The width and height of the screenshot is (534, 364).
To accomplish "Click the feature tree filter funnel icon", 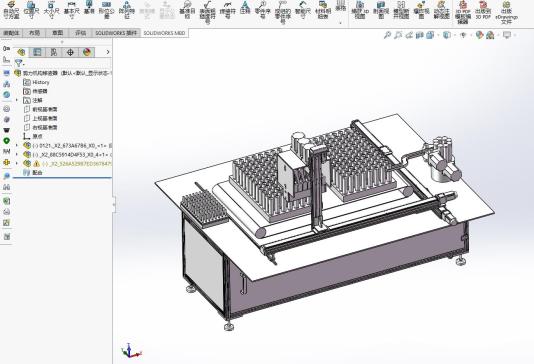I will (x=19, y=63).
